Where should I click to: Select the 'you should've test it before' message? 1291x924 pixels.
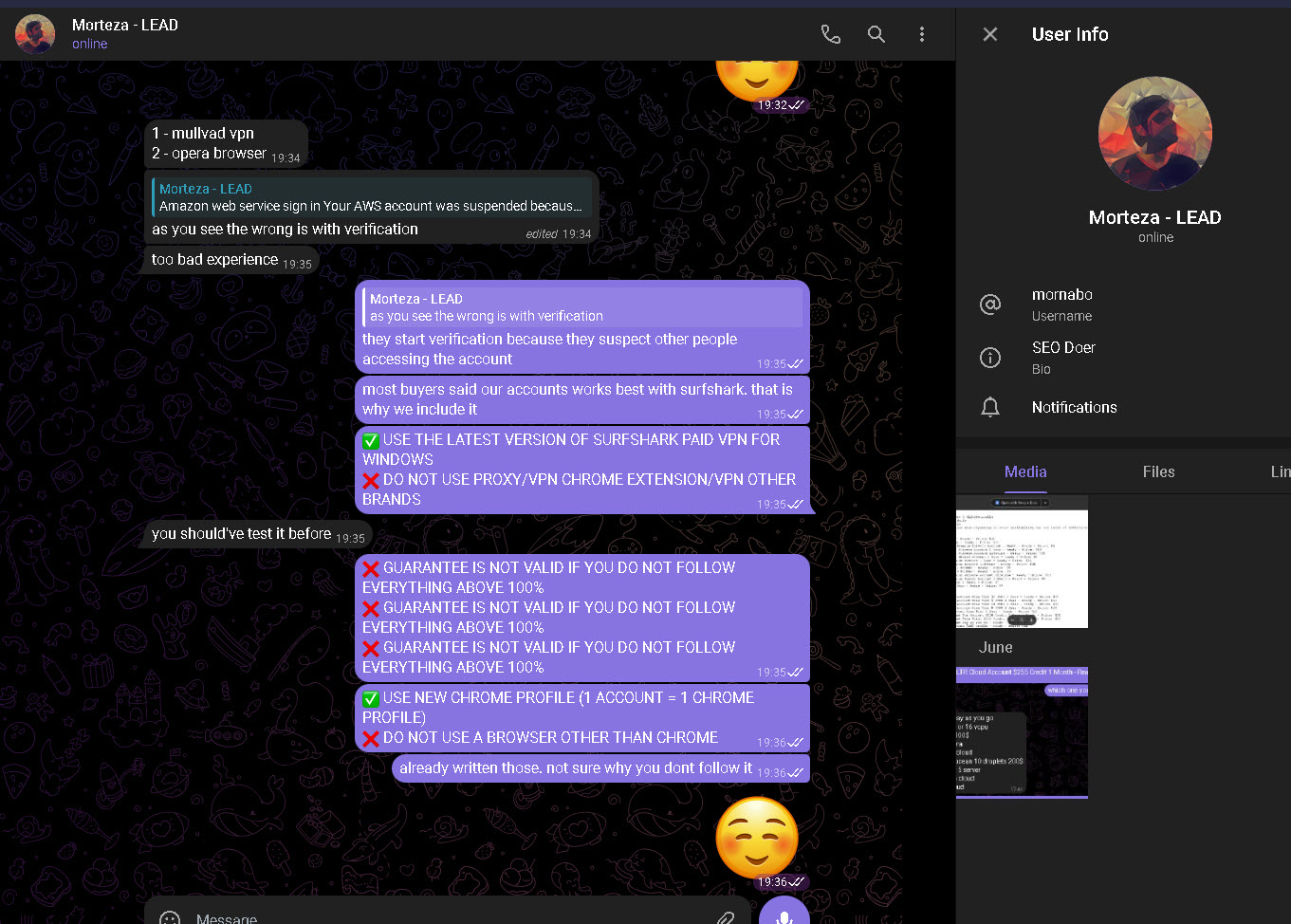pos(257,534)
